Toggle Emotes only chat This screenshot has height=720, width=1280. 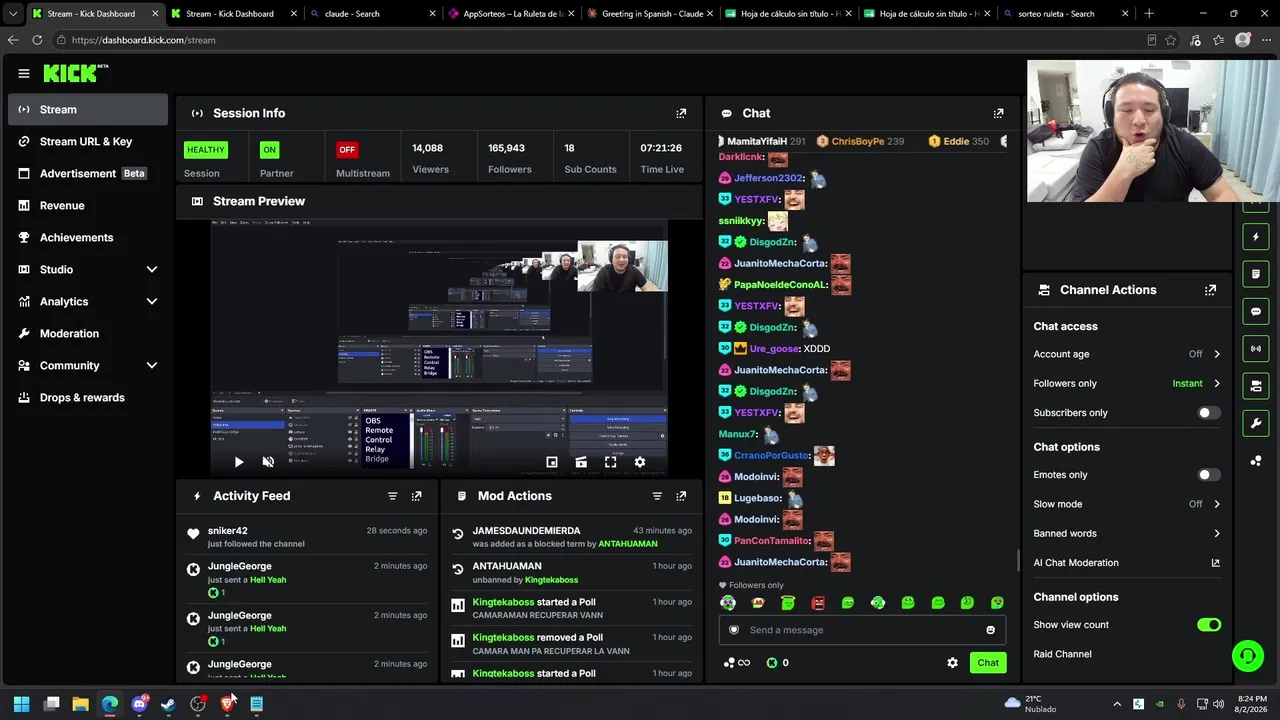click(x=1209, y=475)
